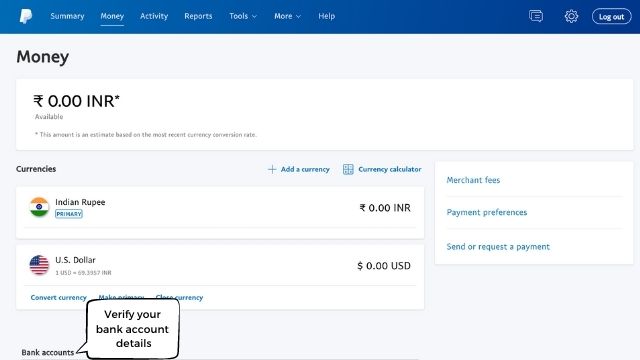The width and height of the screenshot is (640, 360).
Task: Expand the Tools dropdown menu
Action: (x=243, y=16)
